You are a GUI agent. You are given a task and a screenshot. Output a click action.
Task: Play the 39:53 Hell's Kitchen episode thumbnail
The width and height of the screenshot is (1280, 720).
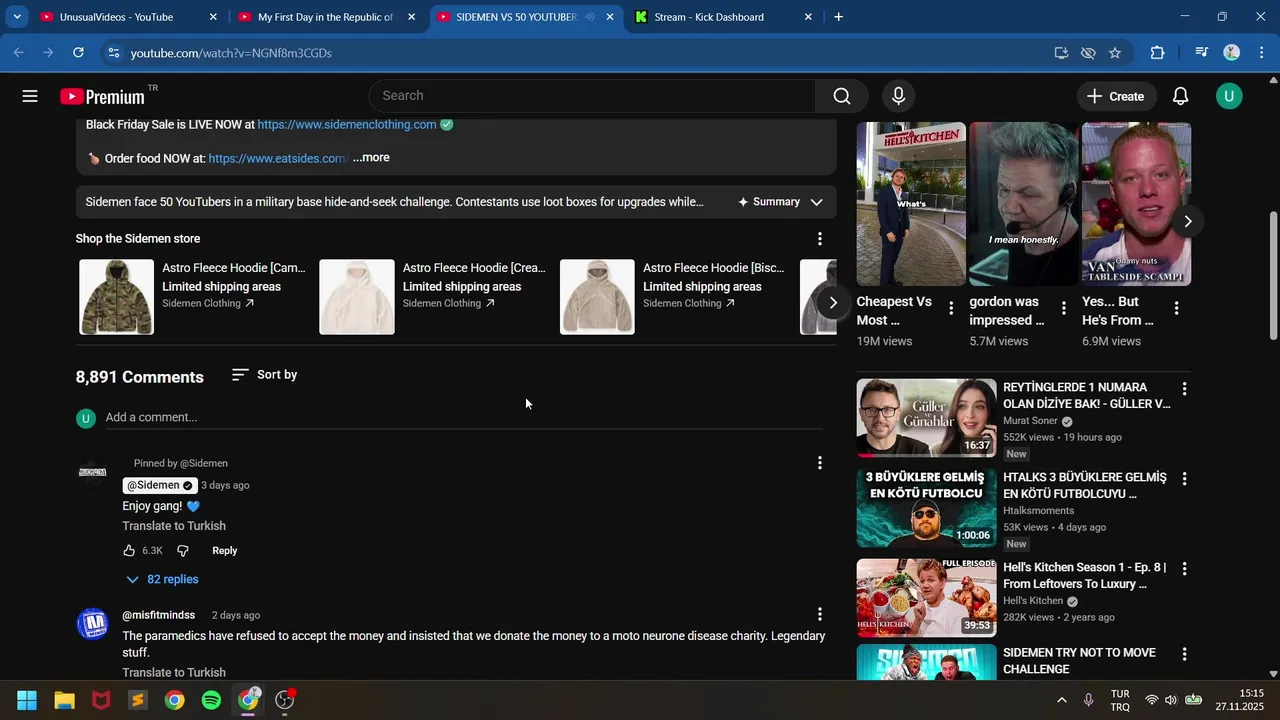(926, 598)
